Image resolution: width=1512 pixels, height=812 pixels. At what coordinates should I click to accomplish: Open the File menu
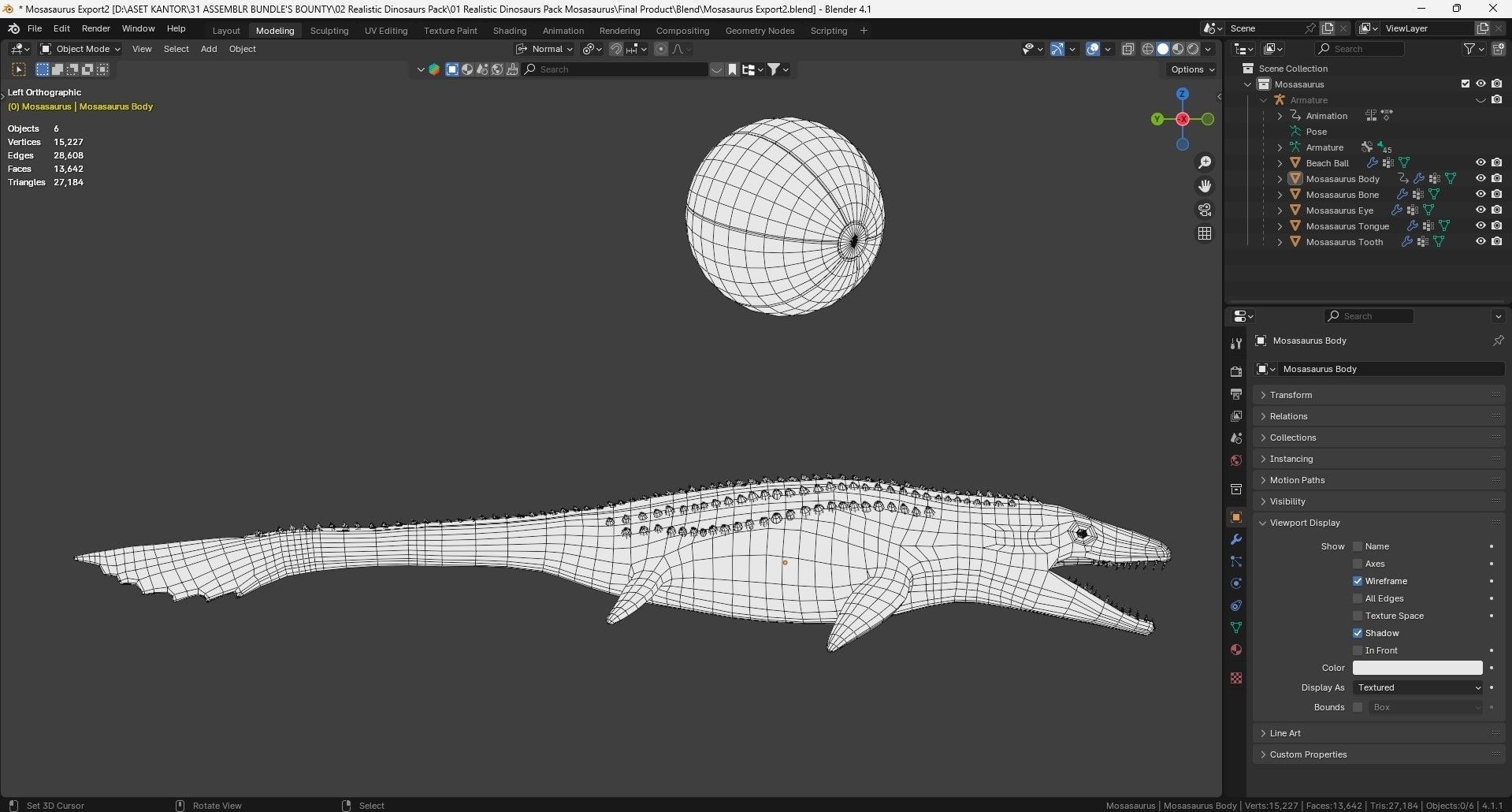(x=35, y=28)
